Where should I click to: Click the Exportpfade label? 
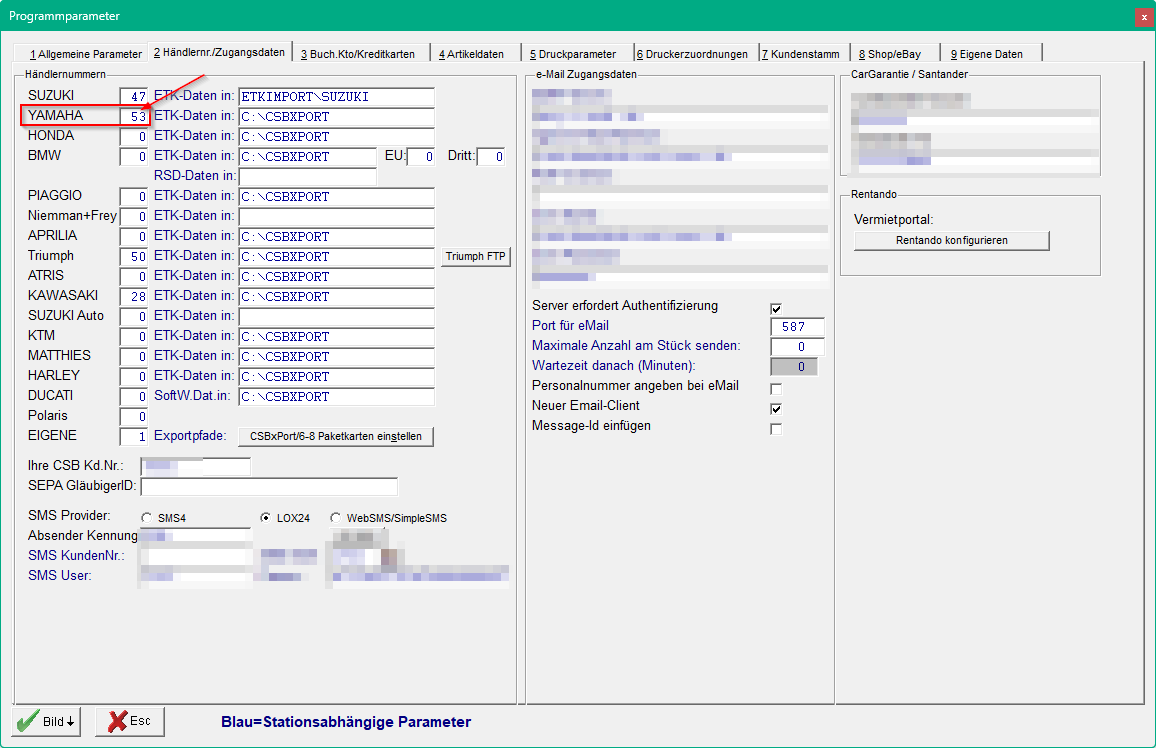(190, 436)
